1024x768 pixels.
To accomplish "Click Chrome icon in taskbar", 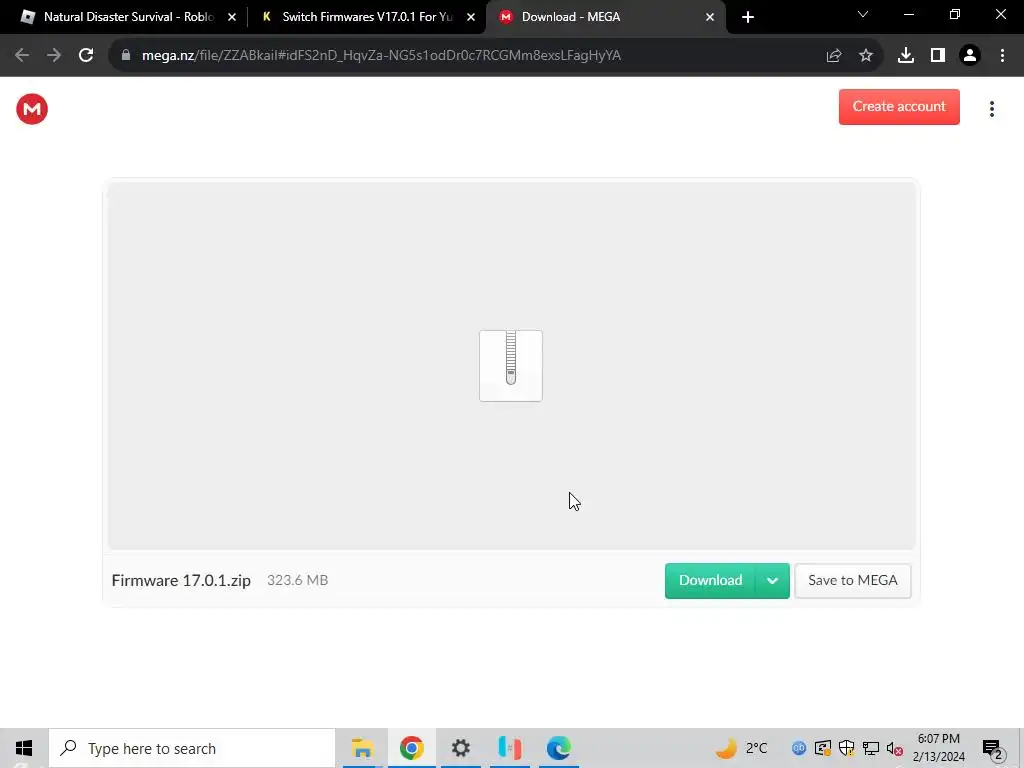I will pyautogui.click(x=411, y=748).
